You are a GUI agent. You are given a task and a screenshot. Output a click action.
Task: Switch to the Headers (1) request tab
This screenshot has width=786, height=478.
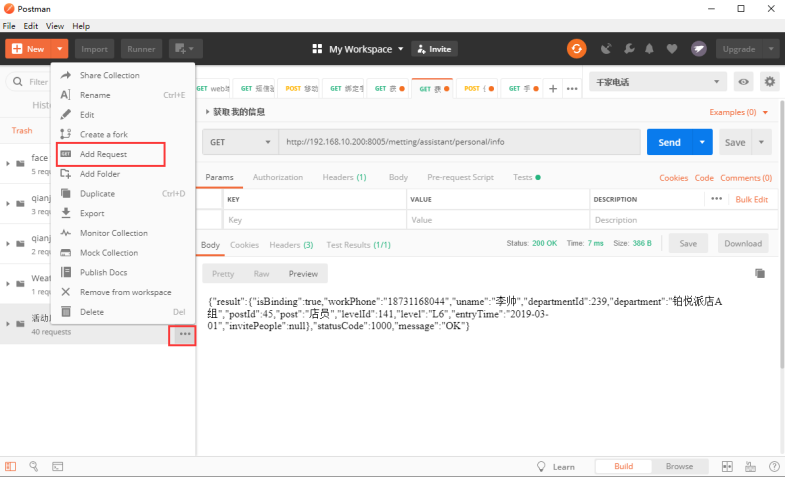click(x=344, y=177)
